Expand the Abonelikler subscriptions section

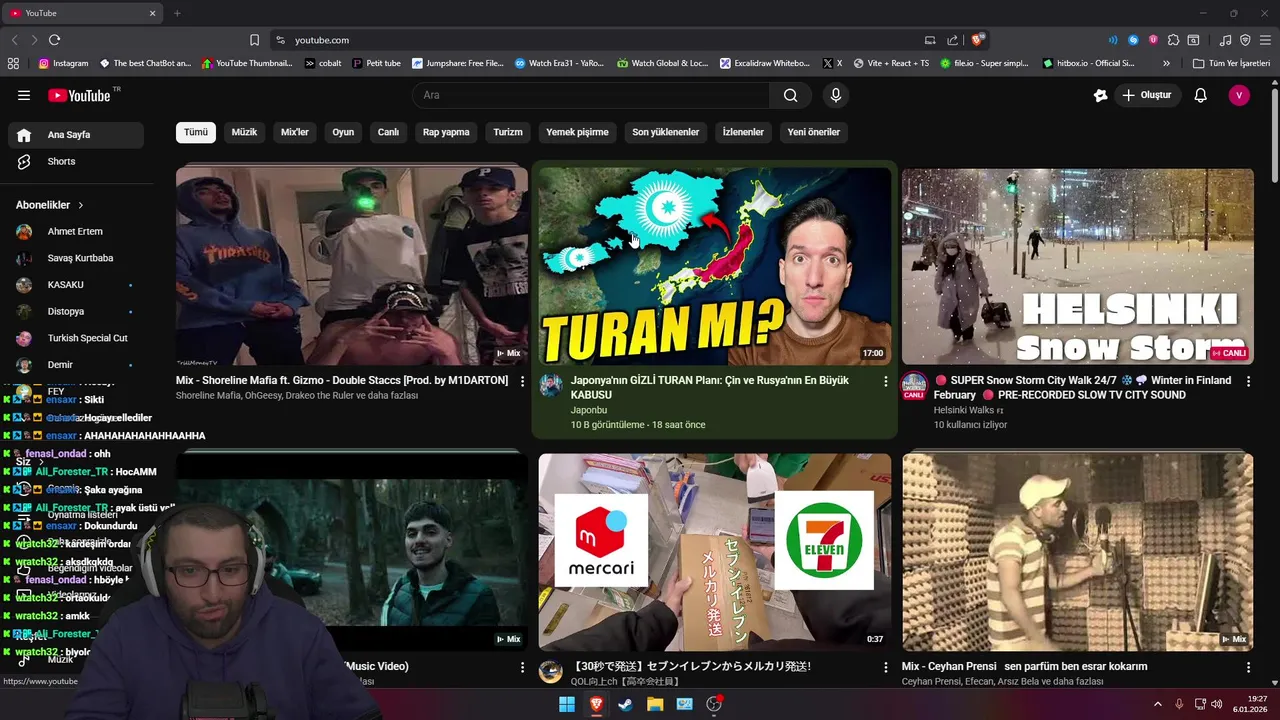(50, 205)
